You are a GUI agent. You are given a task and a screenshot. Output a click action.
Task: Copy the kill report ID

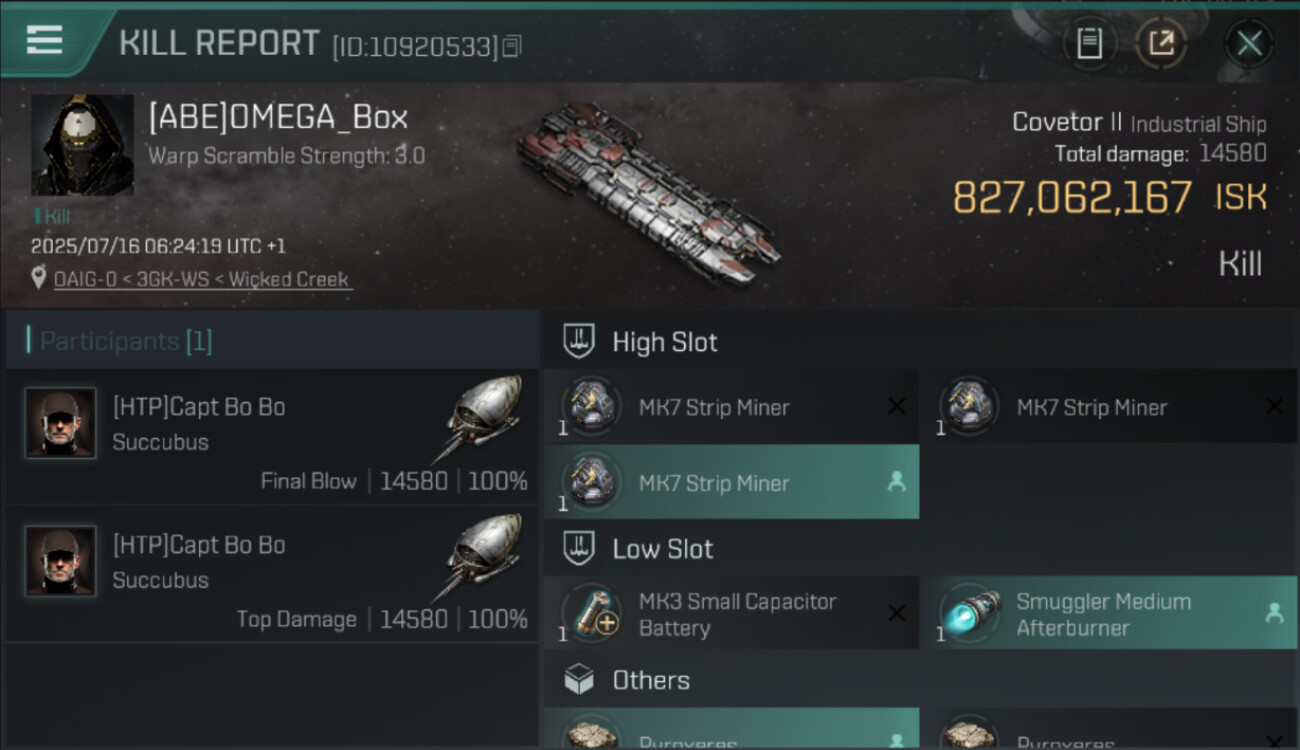click(512, 46)
